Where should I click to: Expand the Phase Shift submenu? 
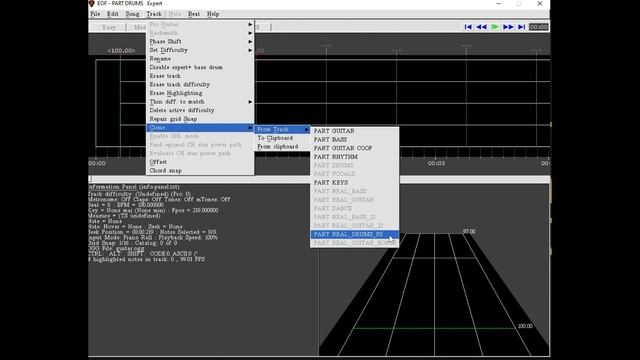pyautogui.click(x=200, y=42)
